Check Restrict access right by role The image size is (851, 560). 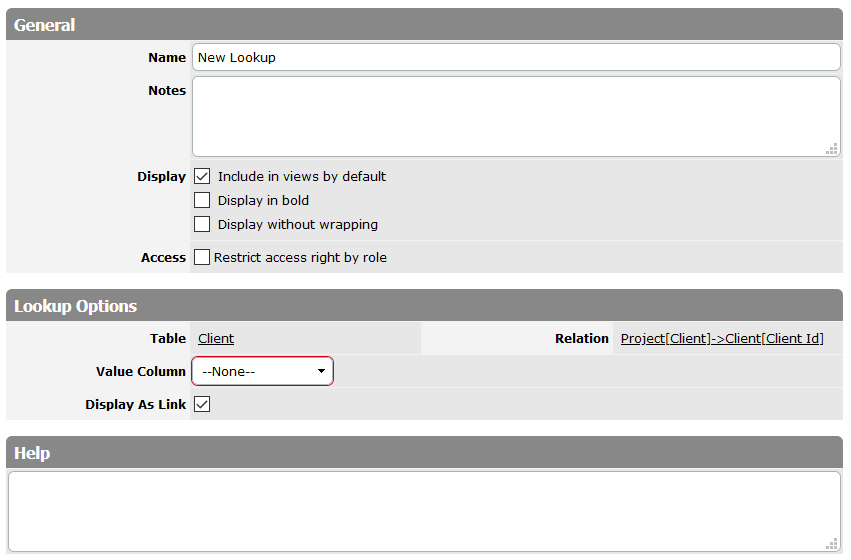point(202,257)
